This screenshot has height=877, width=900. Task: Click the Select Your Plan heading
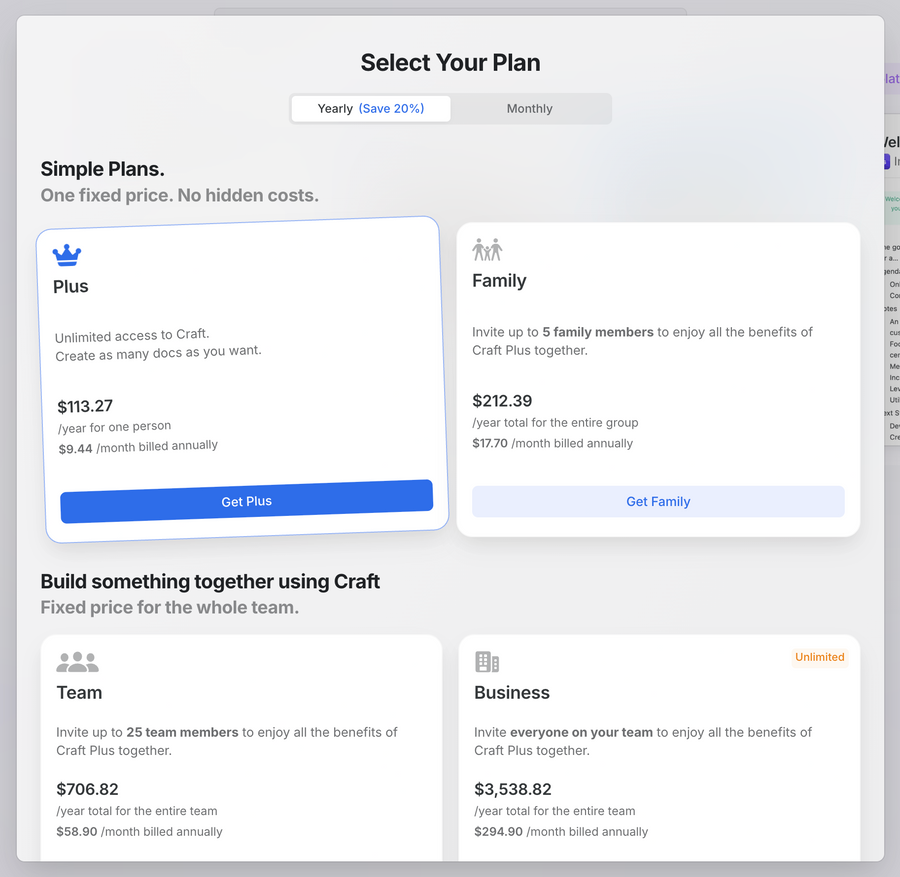450,62
